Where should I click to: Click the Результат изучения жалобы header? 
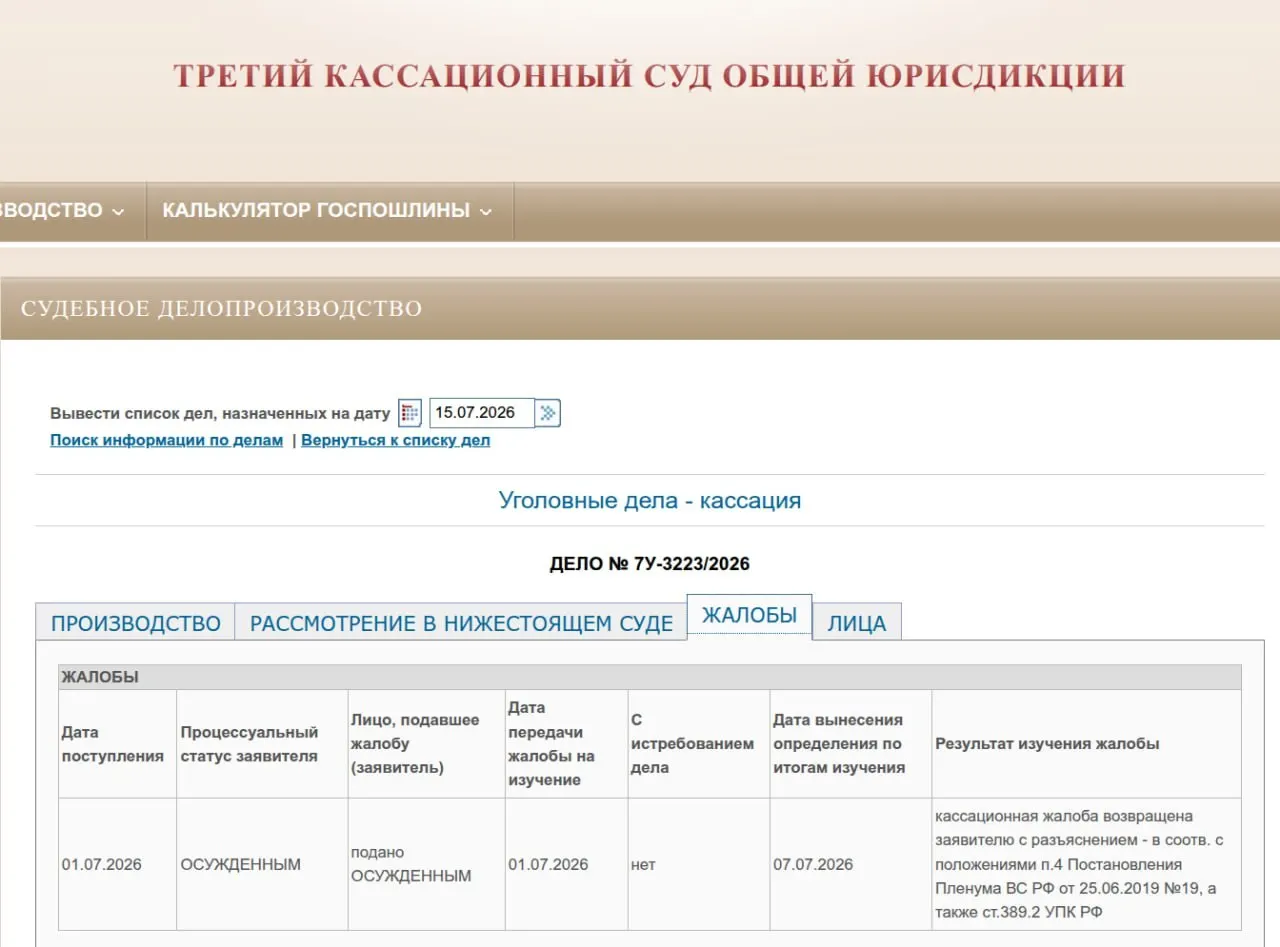click(x=1086, y=744)
